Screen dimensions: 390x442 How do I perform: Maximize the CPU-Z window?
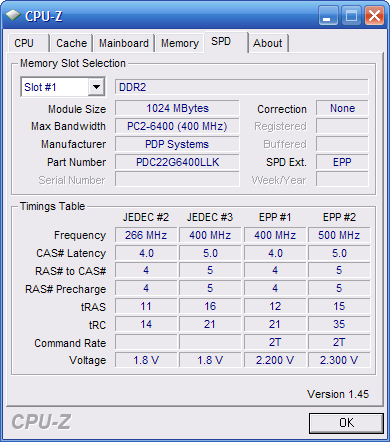tap(351, 16)
